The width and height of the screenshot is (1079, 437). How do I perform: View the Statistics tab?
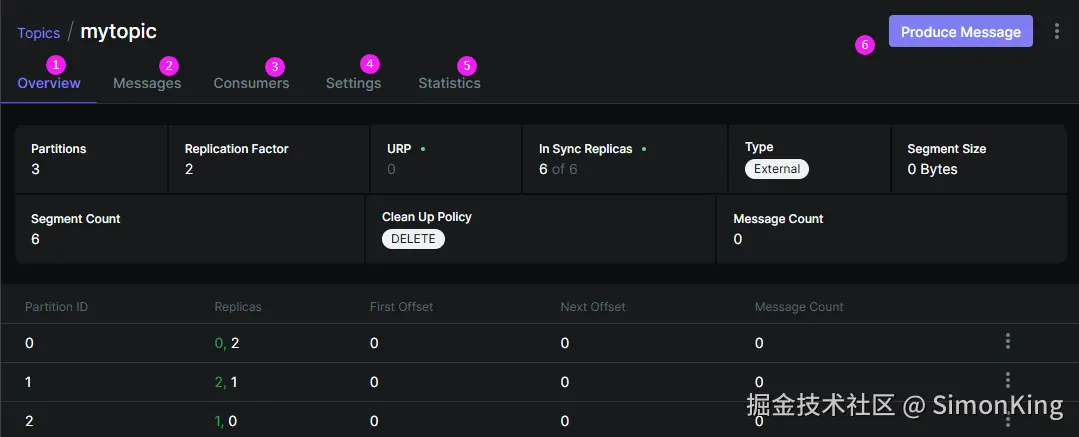click(449, 83)
